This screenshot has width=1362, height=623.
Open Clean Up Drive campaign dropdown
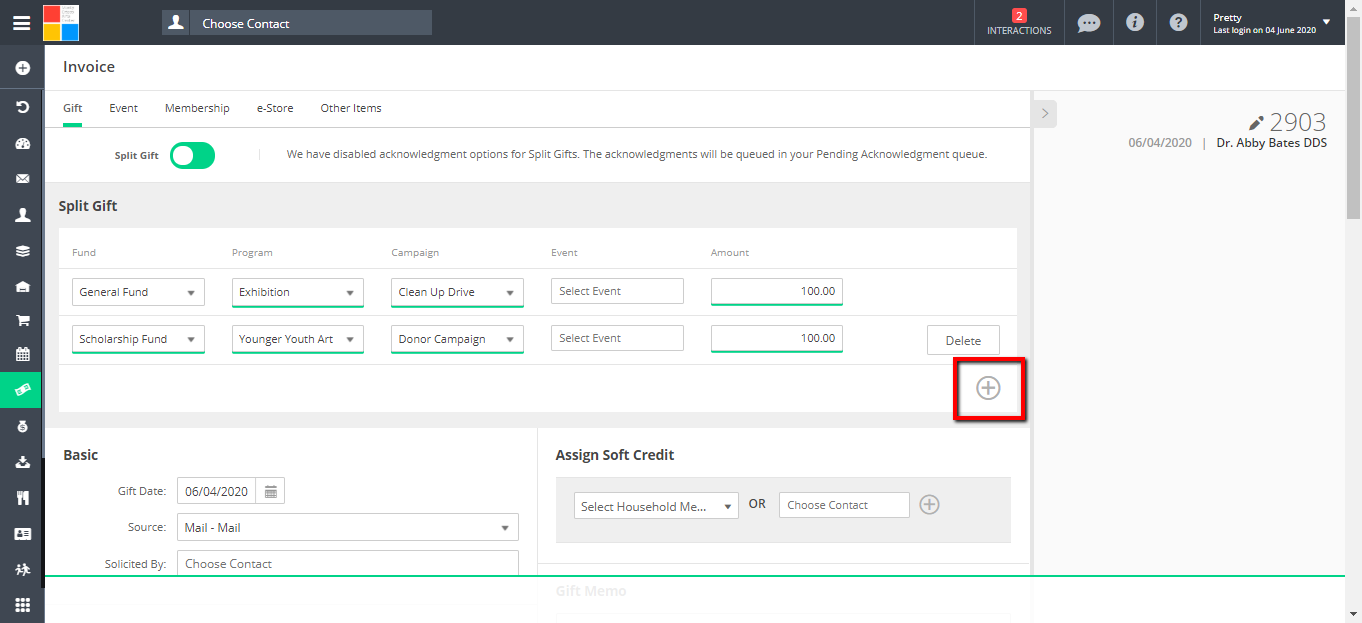click(457, 292)
